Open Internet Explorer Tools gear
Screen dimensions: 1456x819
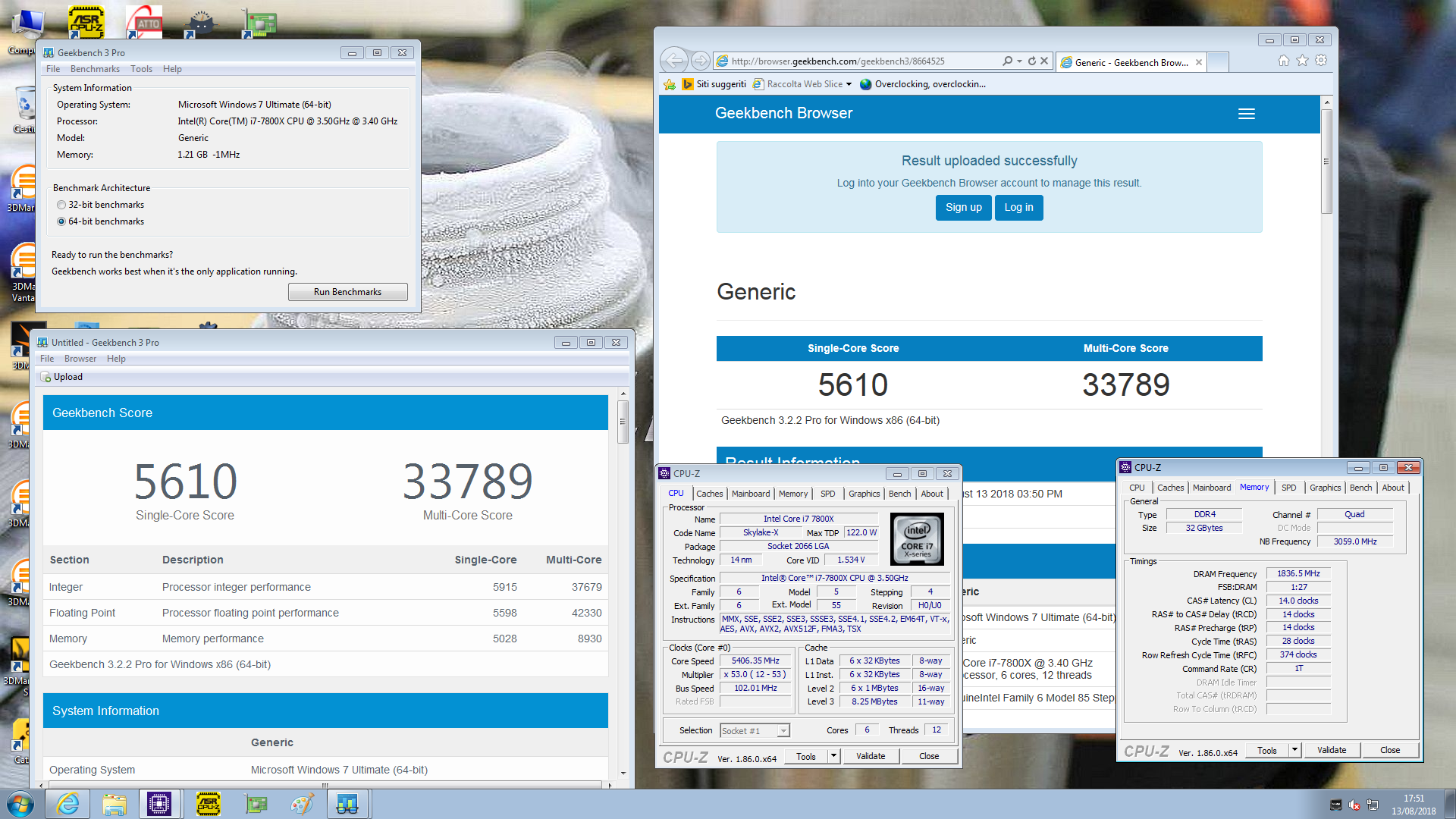(x=1322, y=61)
